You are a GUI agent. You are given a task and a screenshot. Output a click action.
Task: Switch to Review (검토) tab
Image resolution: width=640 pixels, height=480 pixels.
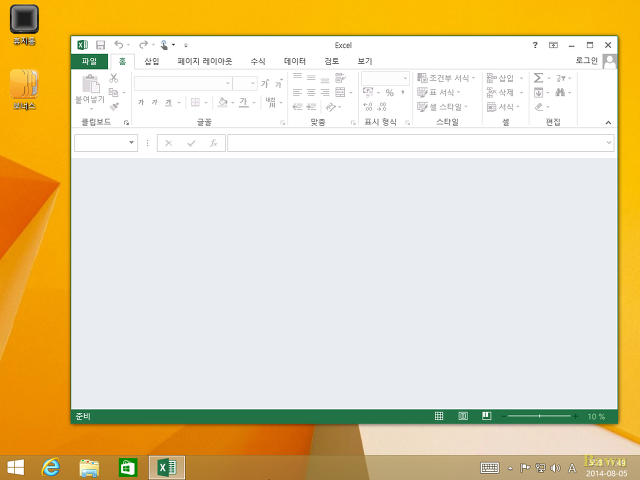(x=331, y=61)
